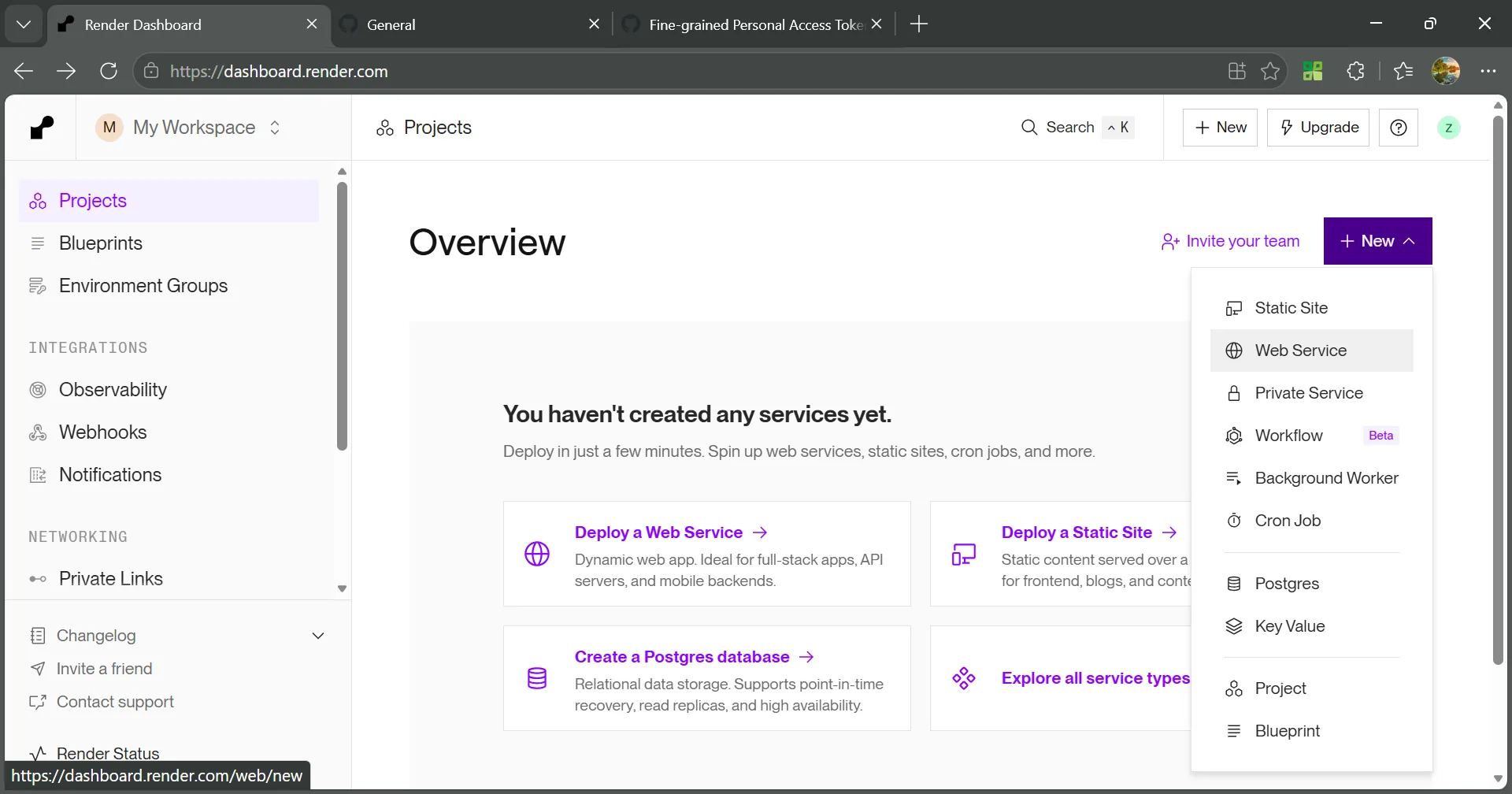Choose Workflow Beta in the menu
This screenshot has height=794, width=1512.
pos(1312,436)
